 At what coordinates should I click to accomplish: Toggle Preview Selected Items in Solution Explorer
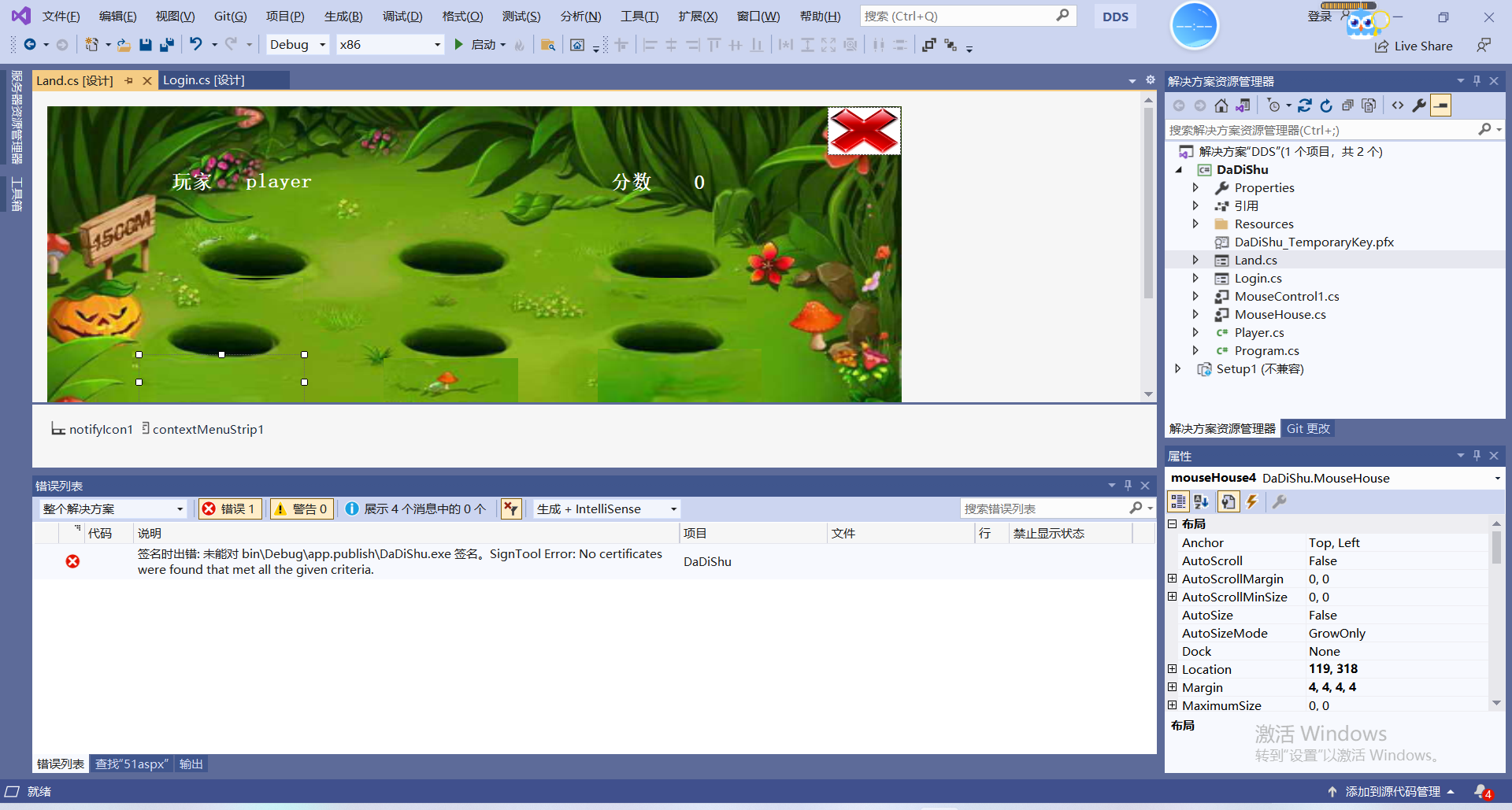click(x=1440, y=105)
